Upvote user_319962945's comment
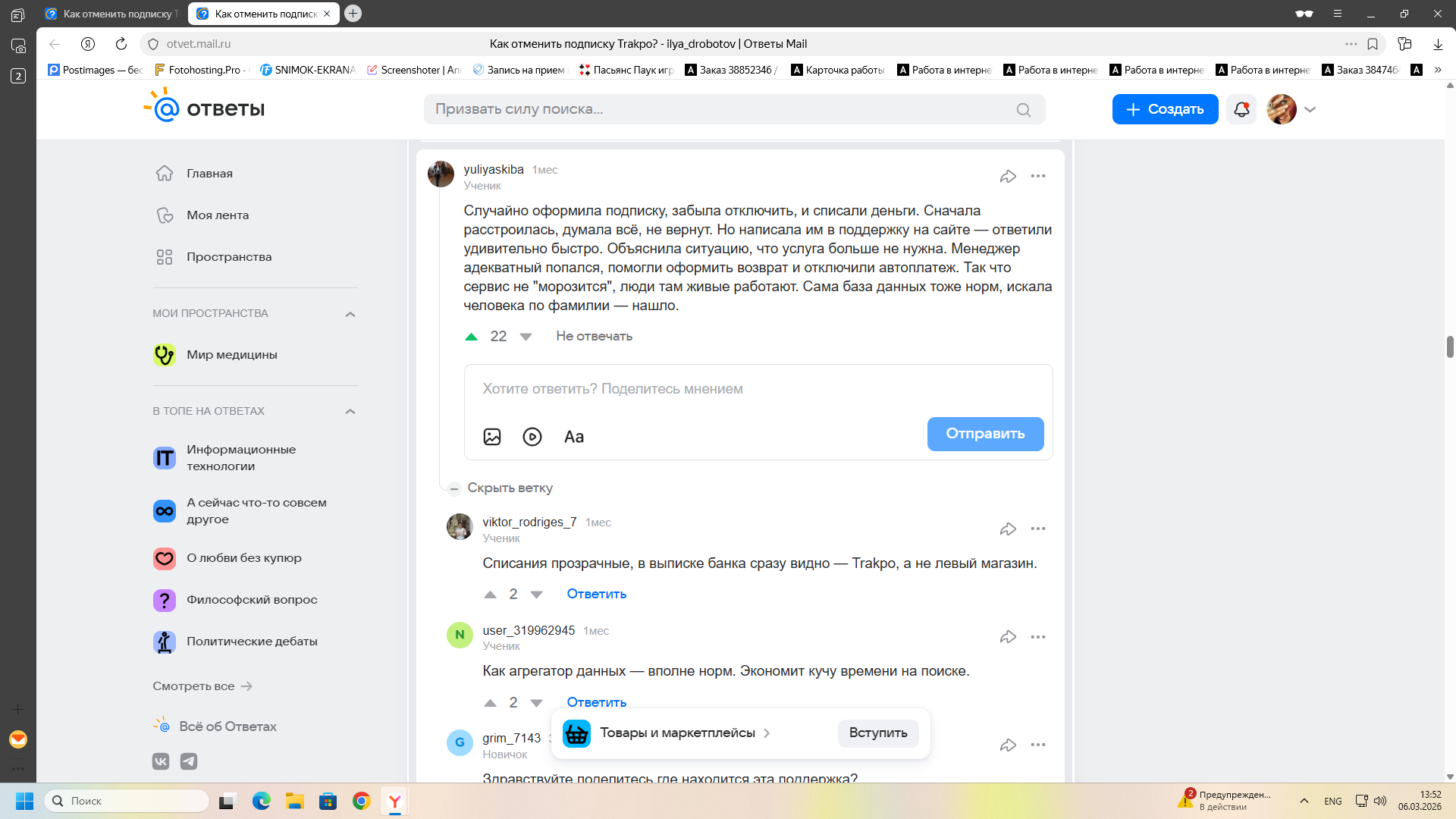Image resolution: width=1456 pixels, height=819 pixels. point(491,703)
